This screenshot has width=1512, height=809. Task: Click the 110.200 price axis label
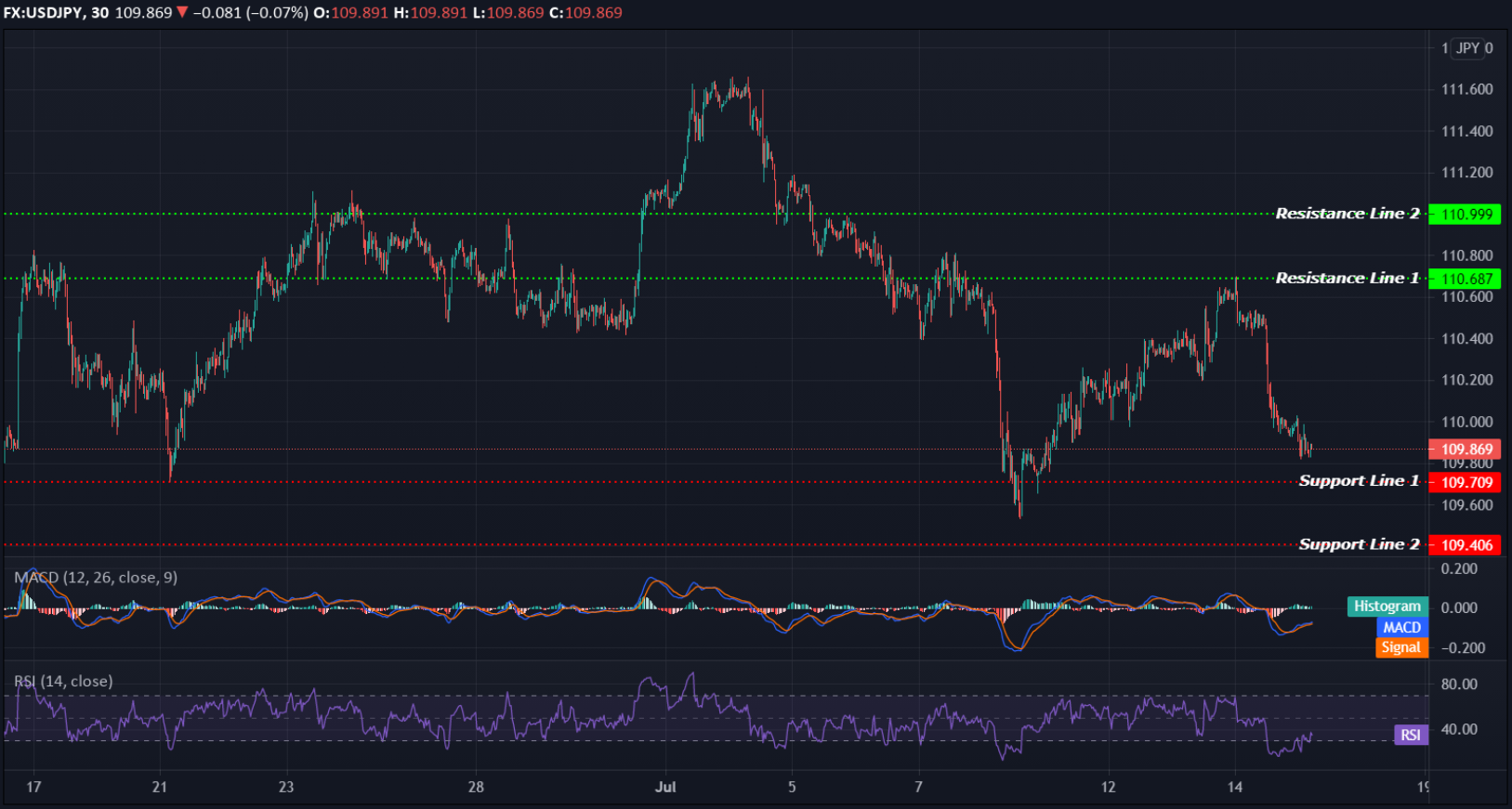click(1466, 380)
